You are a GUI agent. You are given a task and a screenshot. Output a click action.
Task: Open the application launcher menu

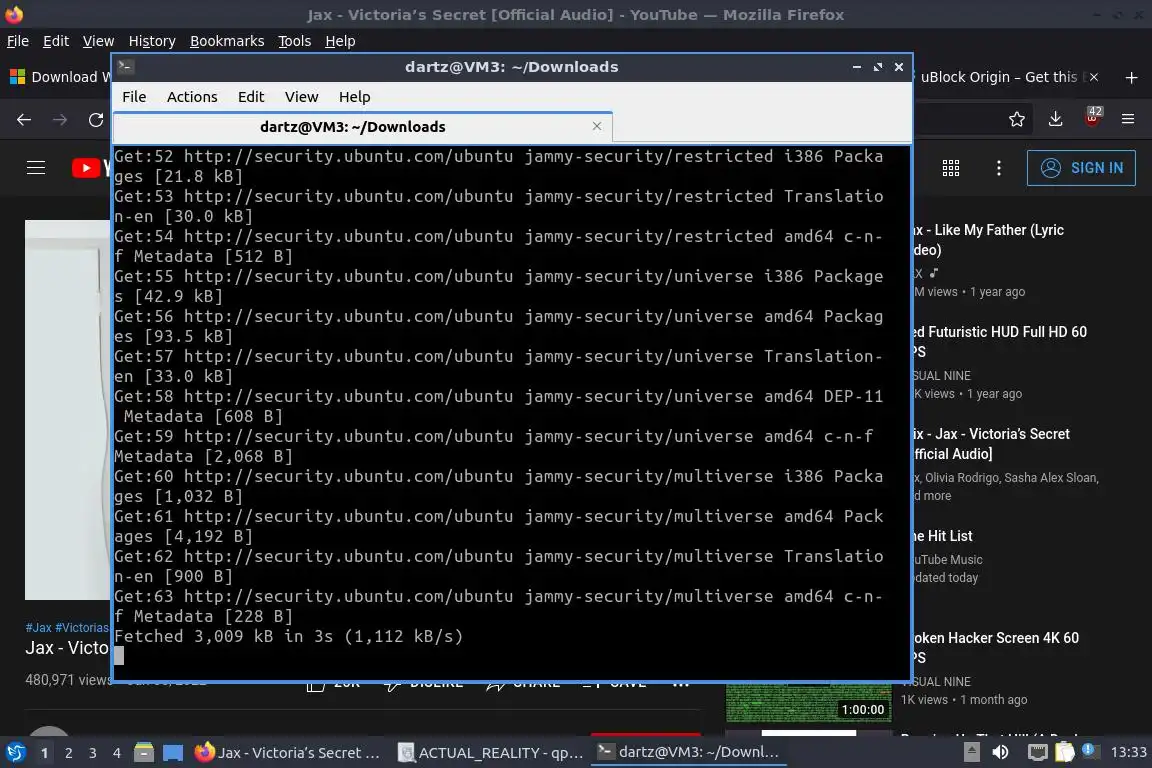[15, 753]
